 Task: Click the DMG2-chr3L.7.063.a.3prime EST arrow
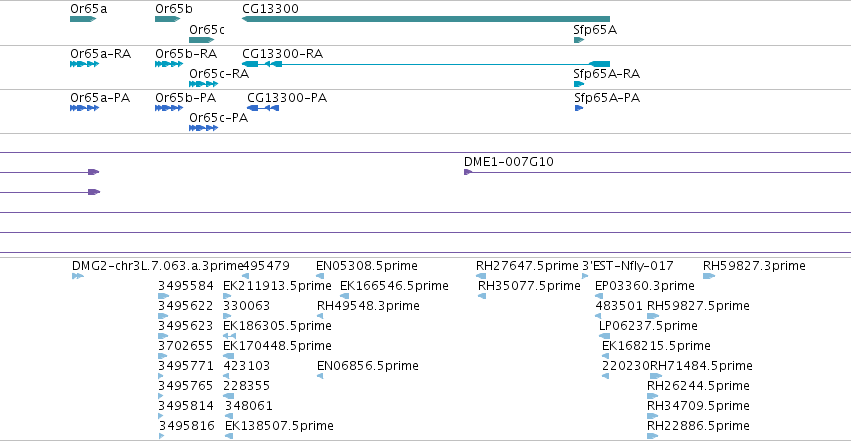[x=78, y=276]
